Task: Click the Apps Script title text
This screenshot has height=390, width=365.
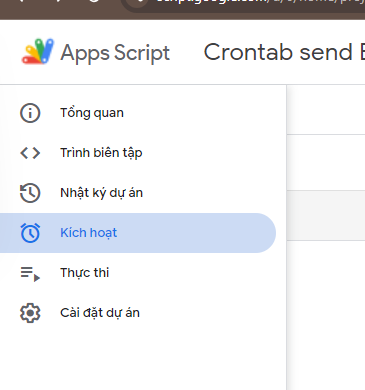Action: (115, 53)
